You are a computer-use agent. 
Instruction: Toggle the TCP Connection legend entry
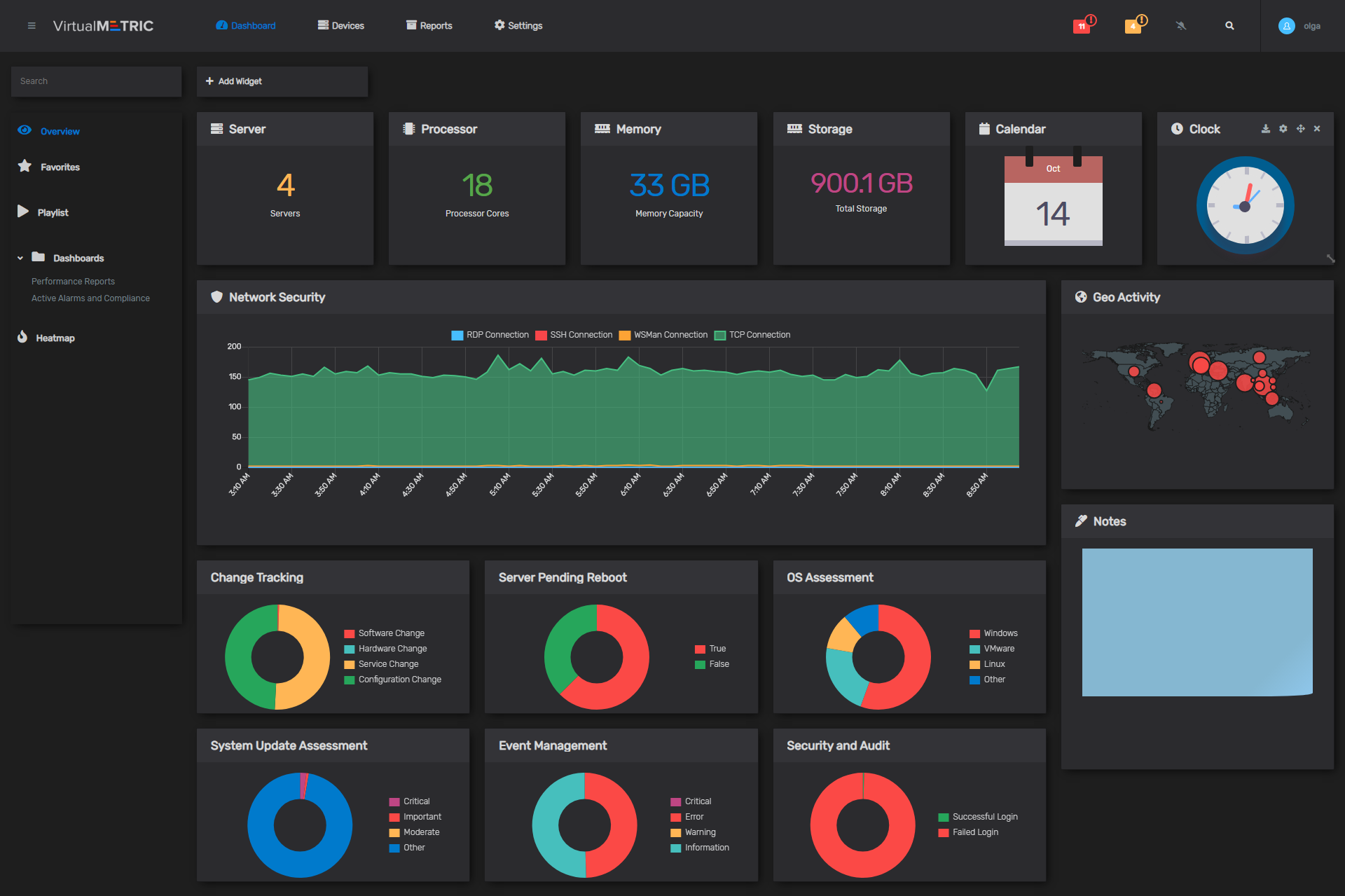(x=753, y=335)
